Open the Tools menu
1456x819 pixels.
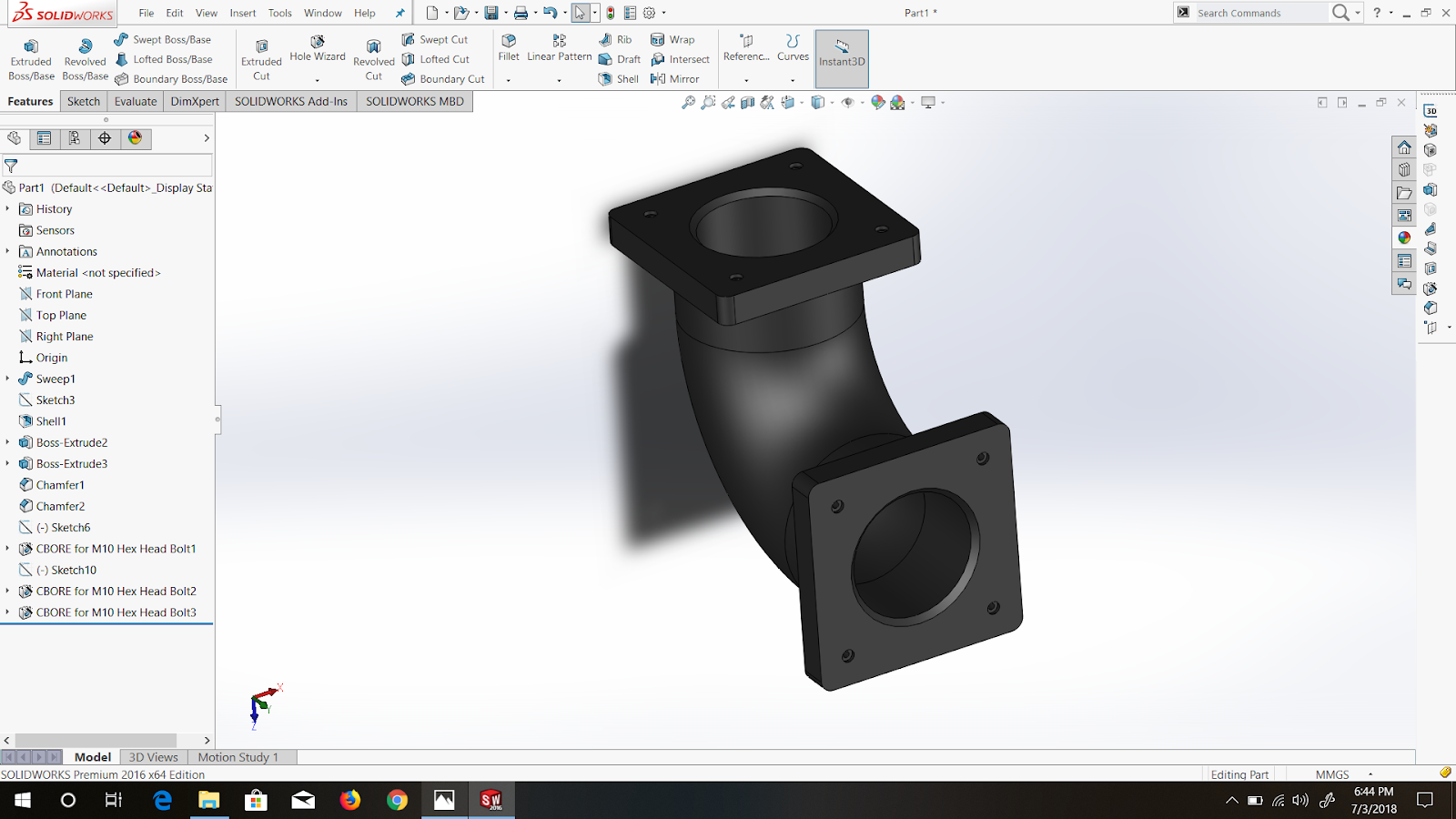[279, 13]
